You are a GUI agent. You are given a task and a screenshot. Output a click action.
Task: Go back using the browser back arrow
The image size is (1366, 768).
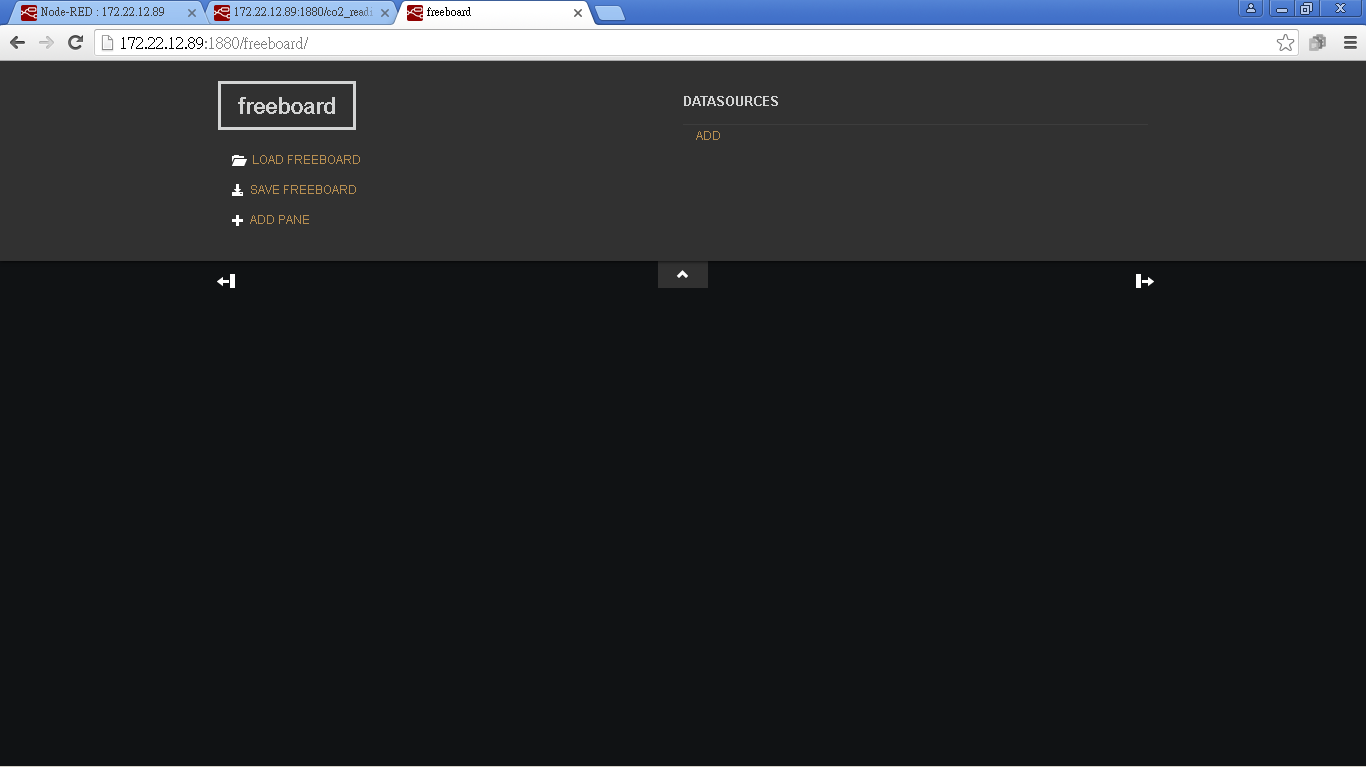tap(17, 42)
